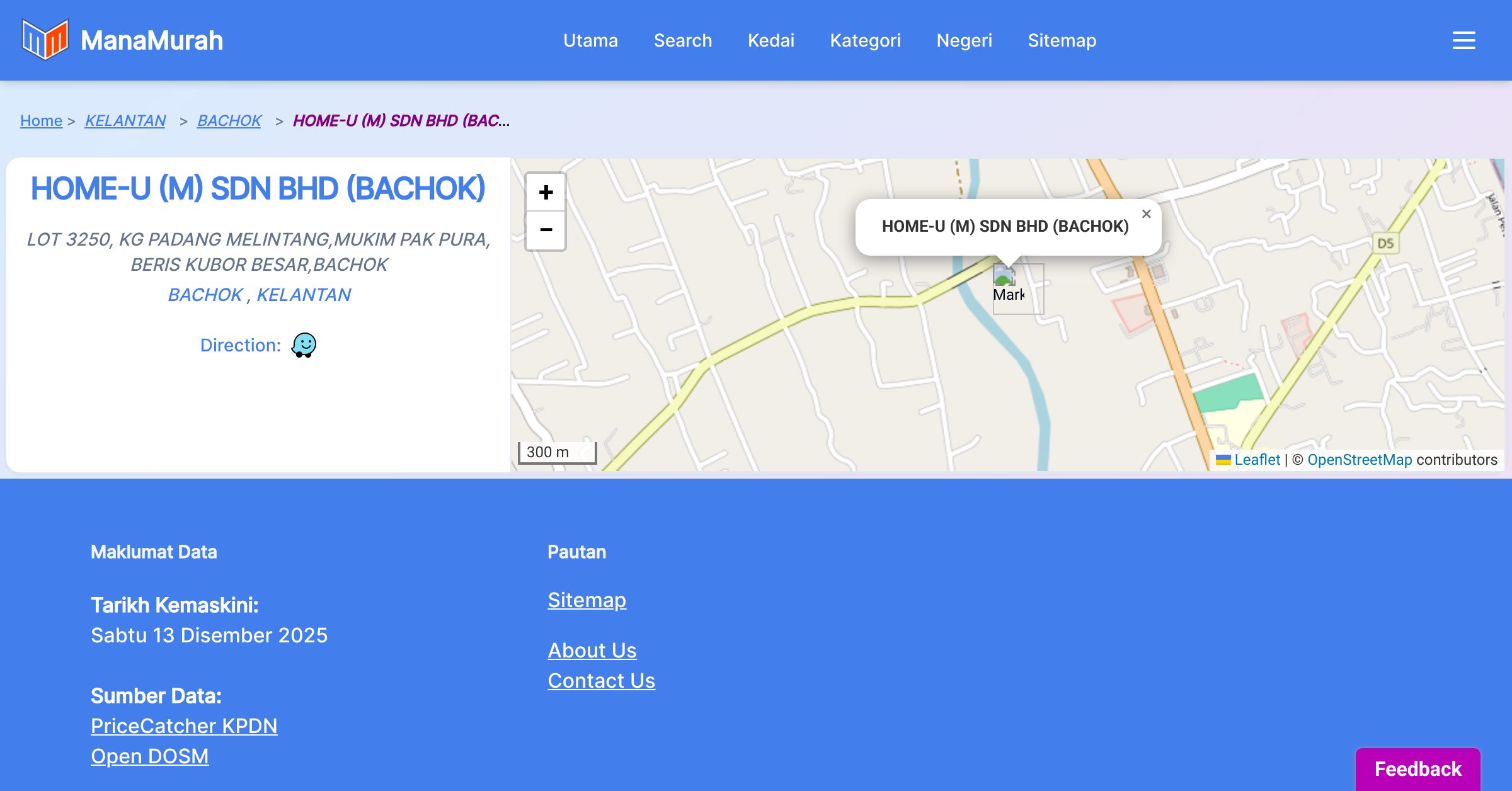Open the hamburger menu
The width and height of the screenshot is (1512, 791).
(1463, 40)
